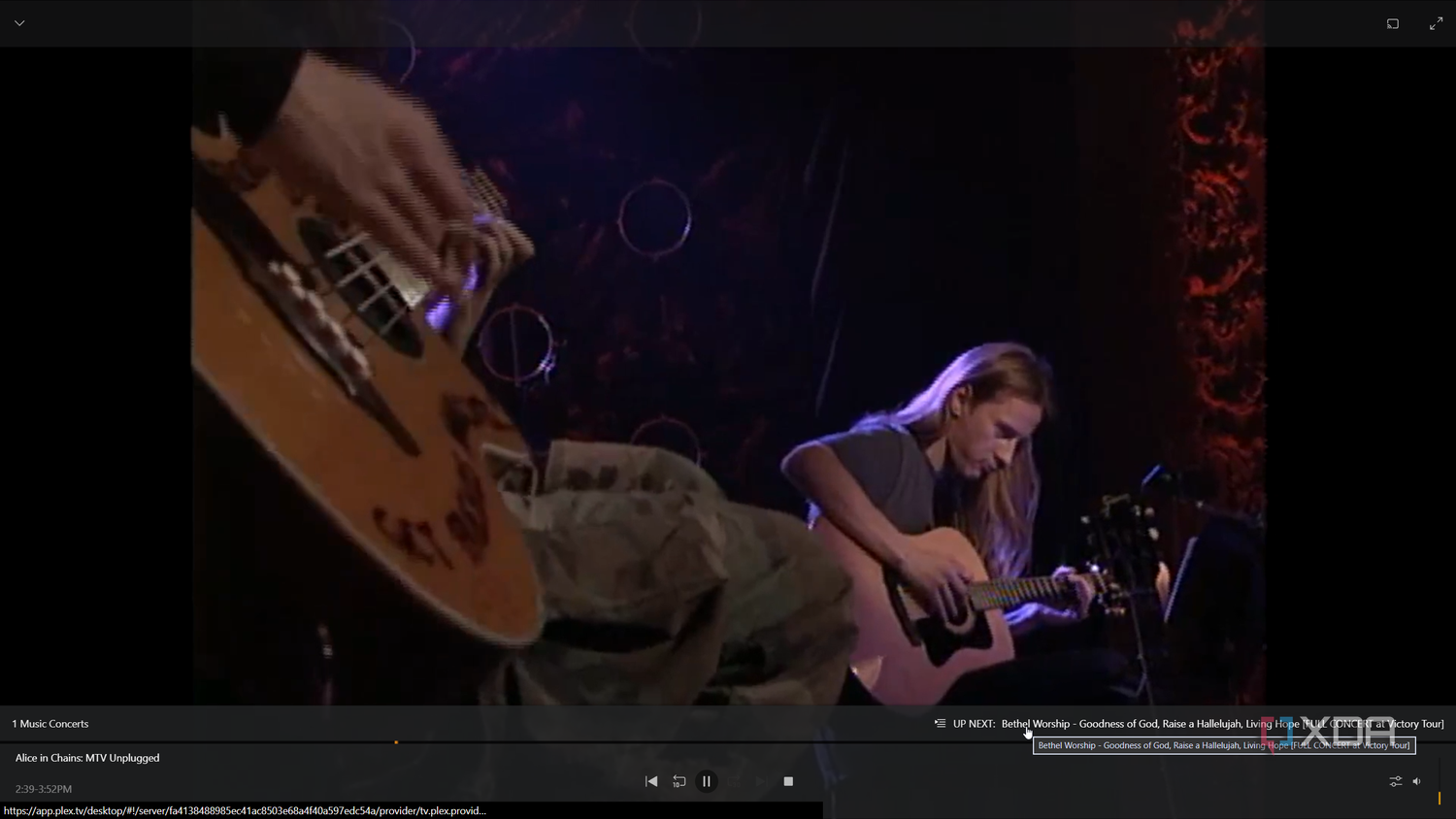Image resolution: width=1456 pixels, height=819 pixels.
Task: Pause the Alice in Chains concert
Action: (707, 781)
